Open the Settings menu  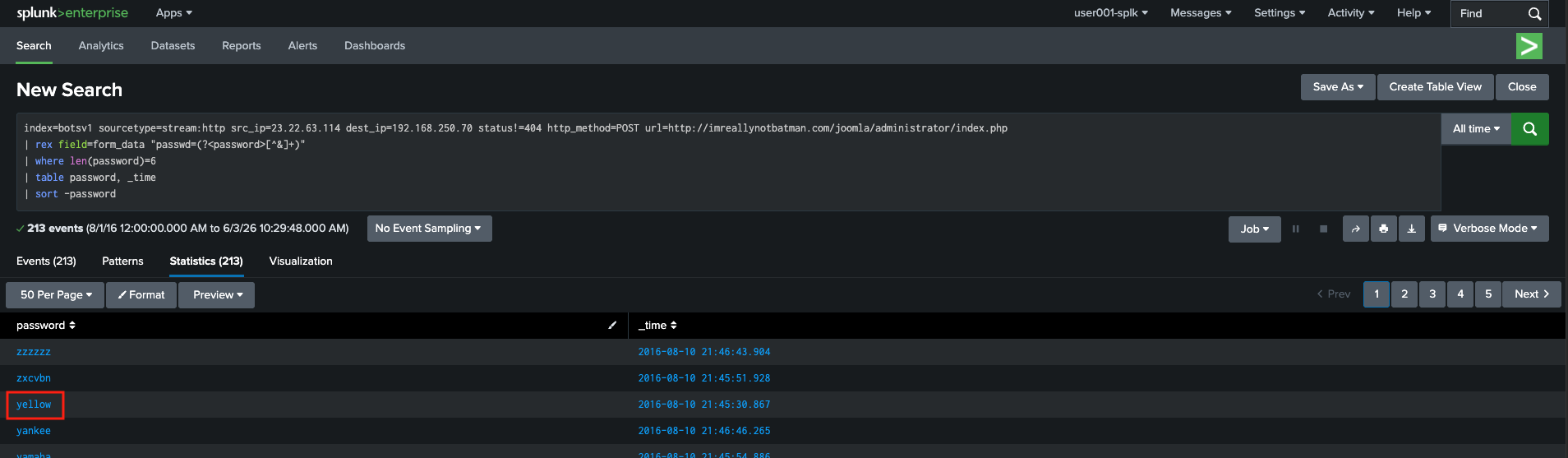tap(1280, 13)
